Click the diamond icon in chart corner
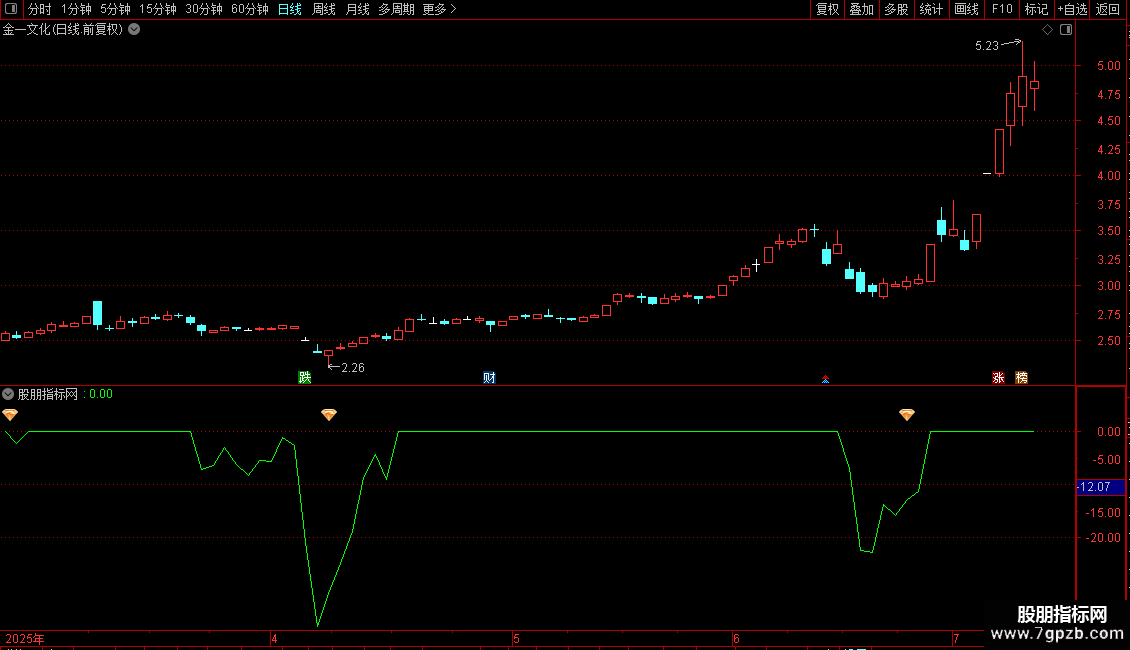Screen dimensions: 1130x650 [1047, 30]
